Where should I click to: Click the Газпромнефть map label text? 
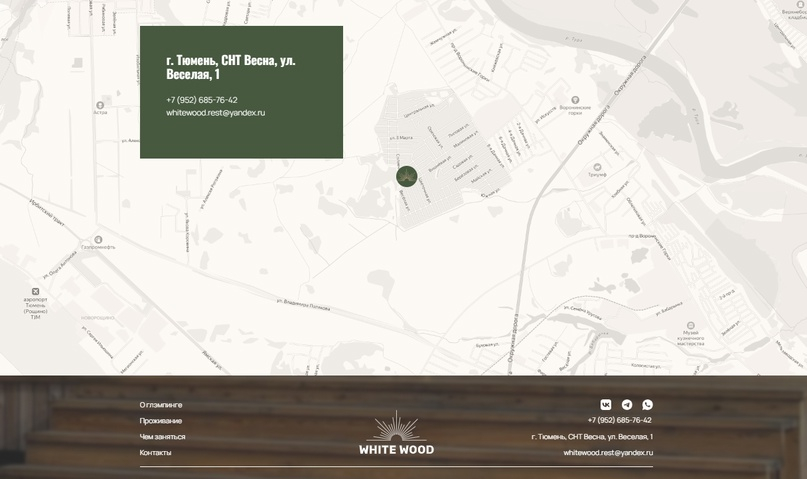click(x=98, y=247)
